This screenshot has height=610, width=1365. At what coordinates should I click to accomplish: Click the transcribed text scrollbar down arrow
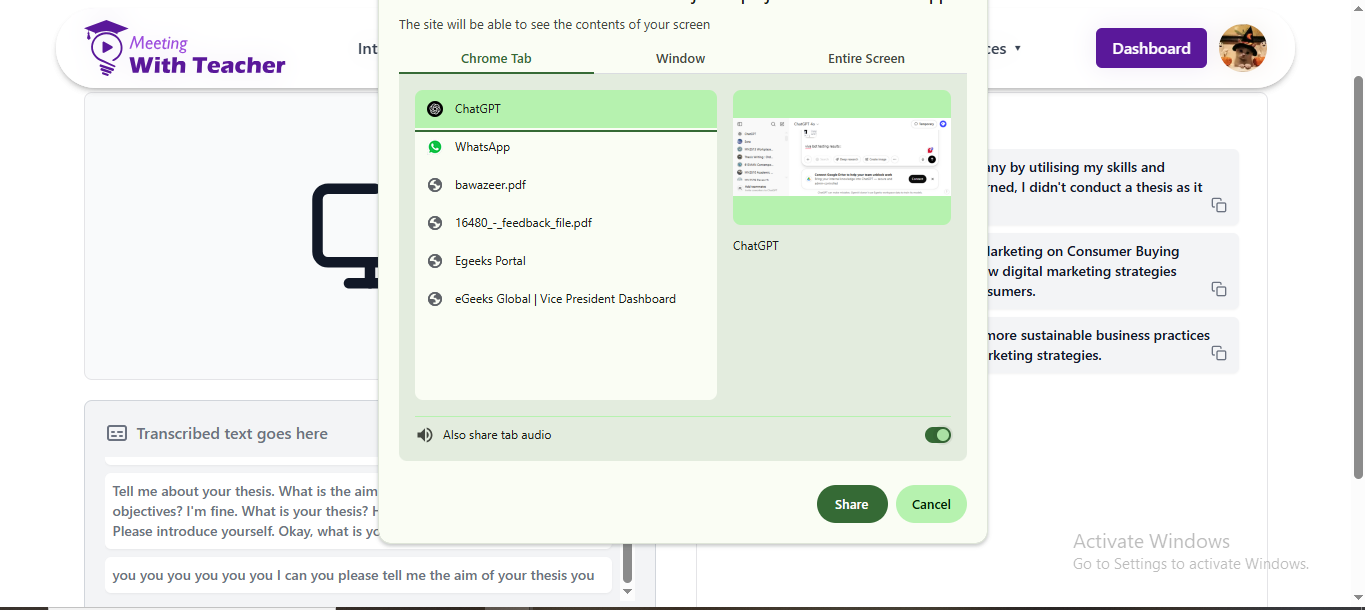[x=628, y=591]
